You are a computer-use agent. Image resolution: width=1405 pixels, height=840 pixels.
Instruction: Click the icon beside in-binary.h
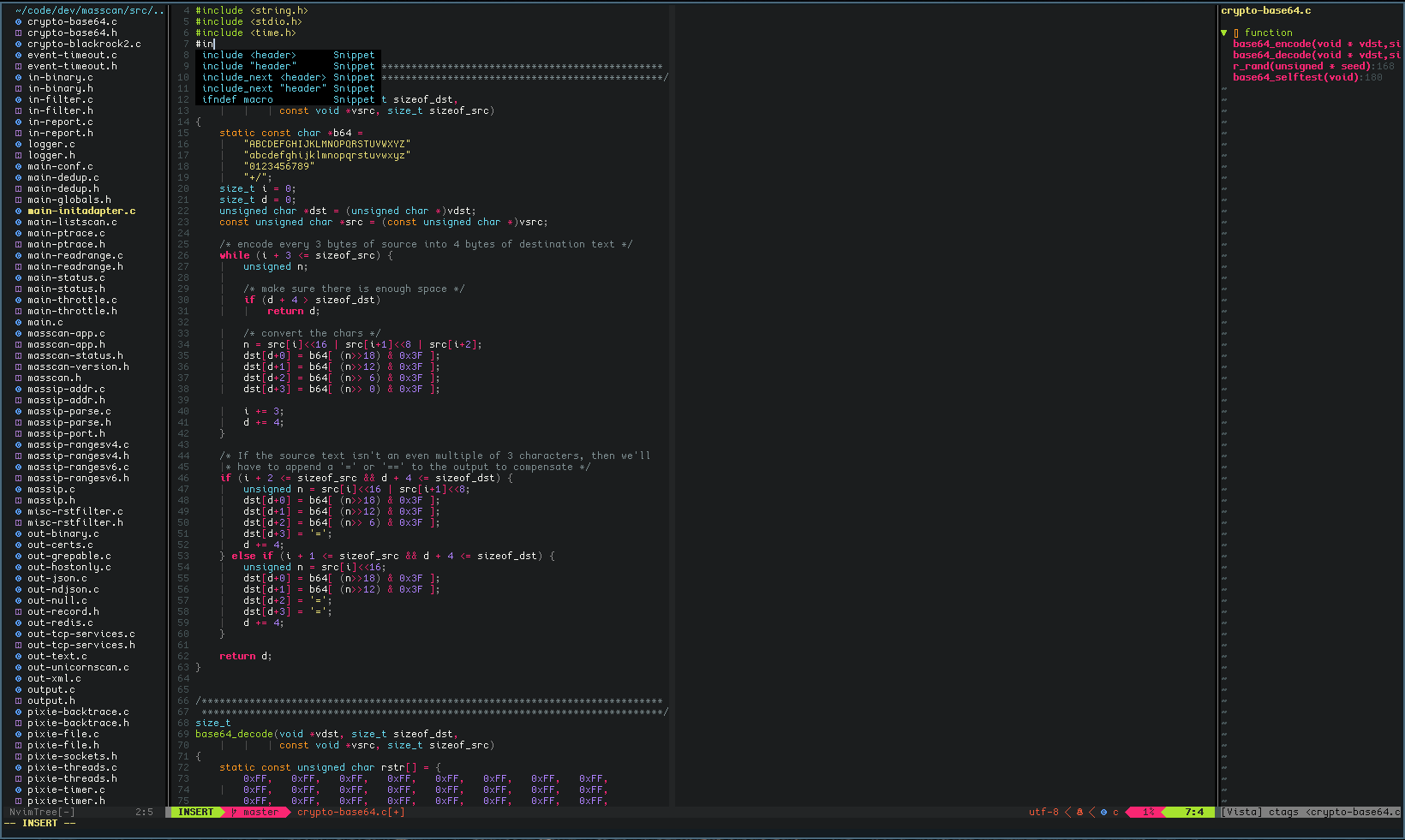coord(19,88)
